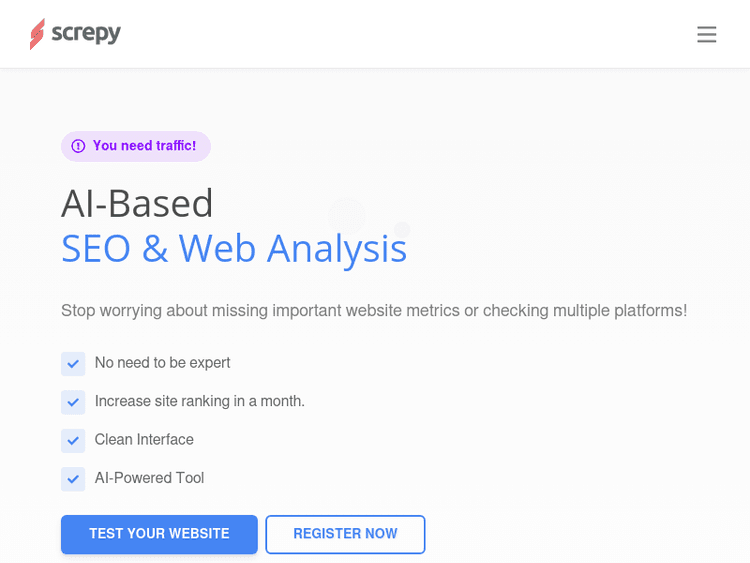Click the checkmark beside 'AI-Powered Tool'
Image resolution: width=750 pixels, height=563 pixels.
73,479
